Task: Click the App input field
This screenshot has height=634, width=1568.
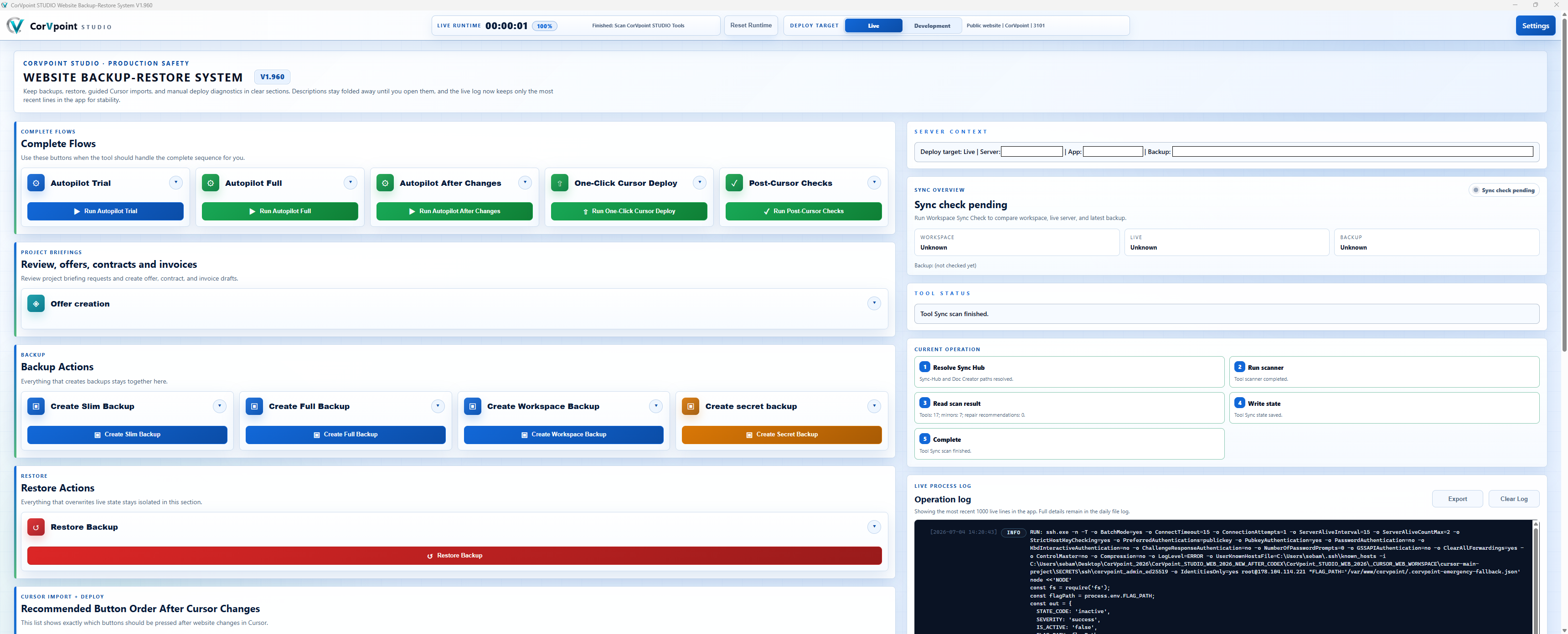Action: pyautogui.click(x=1113, y=152)
